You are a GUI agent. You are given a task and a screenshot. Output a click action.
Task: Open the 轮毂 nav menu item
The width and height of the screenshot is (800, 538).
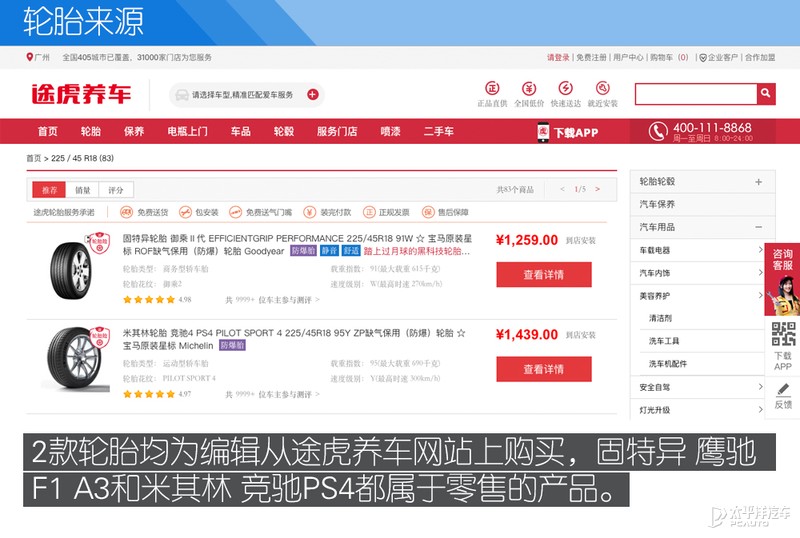point(284,132)
